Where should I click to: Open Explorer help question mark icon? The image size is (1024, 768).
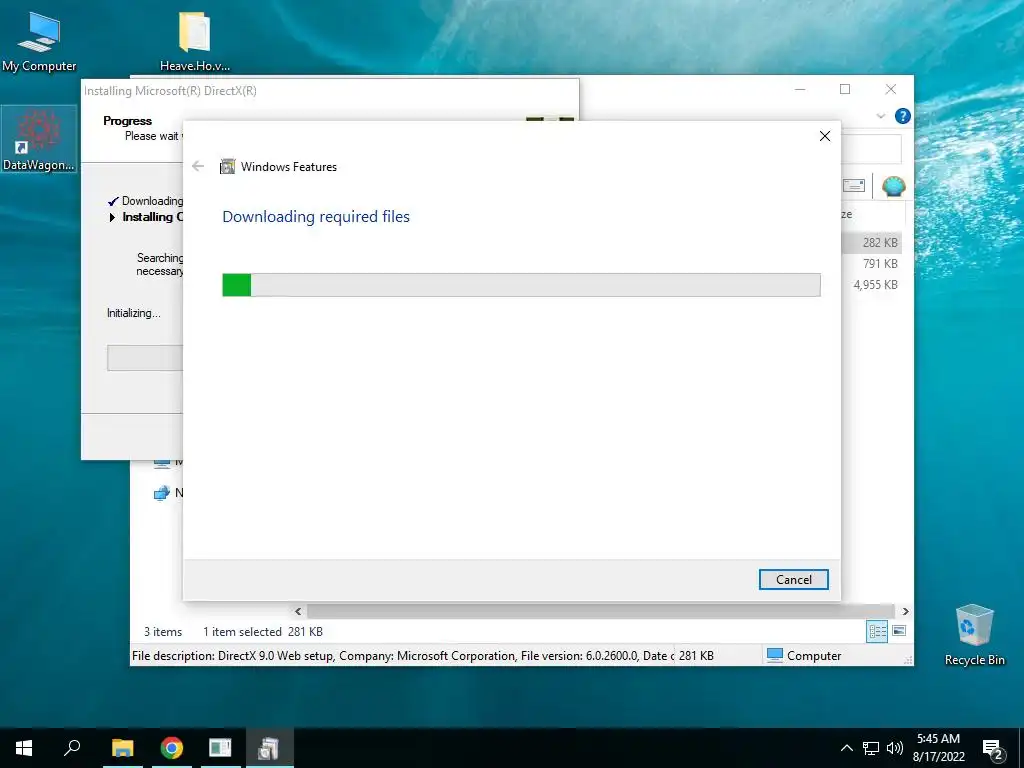coord(903,116)
